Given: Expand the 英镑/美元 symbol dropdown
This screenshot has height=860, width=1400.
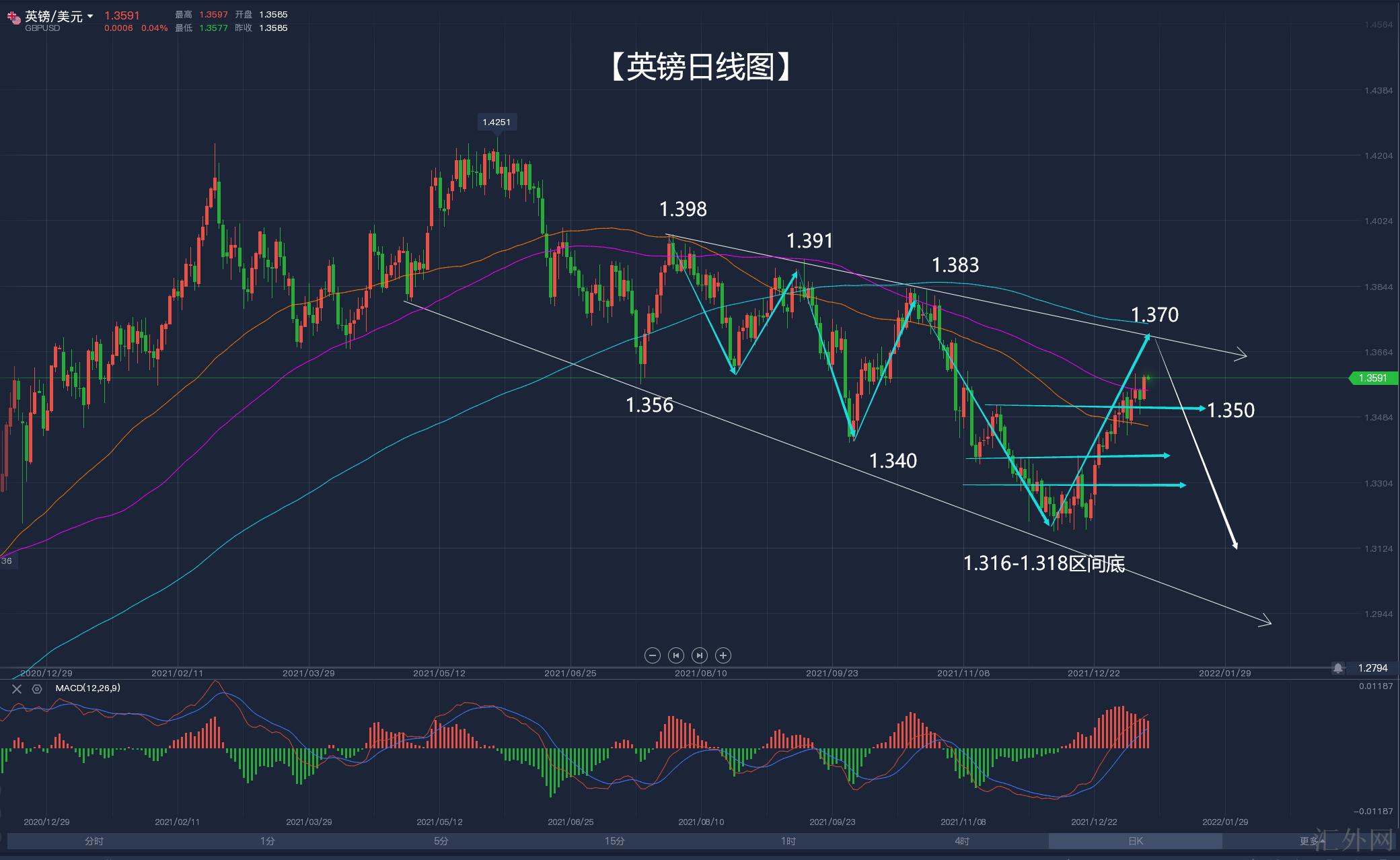Looking at the screenshot, I should [x=91, y=15].
